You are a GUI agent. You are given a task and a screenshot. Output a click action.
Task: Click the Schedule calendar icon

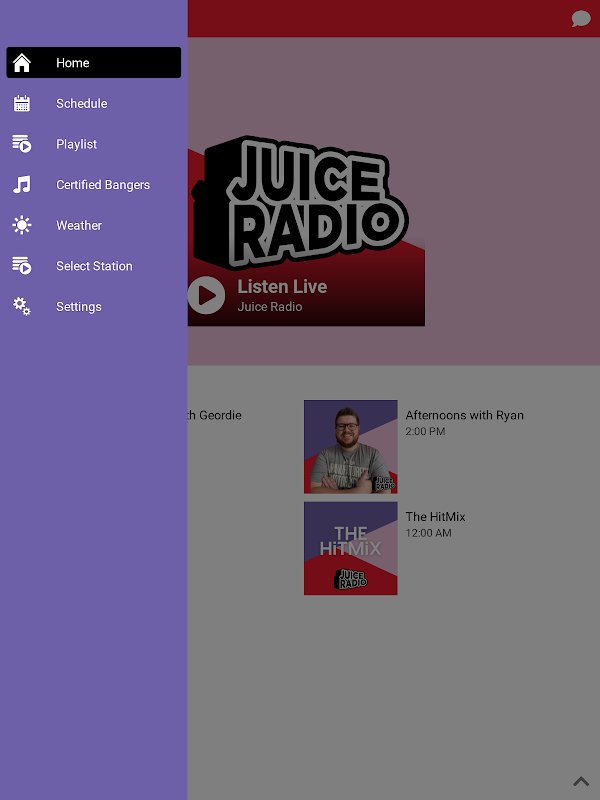point(21,104)
